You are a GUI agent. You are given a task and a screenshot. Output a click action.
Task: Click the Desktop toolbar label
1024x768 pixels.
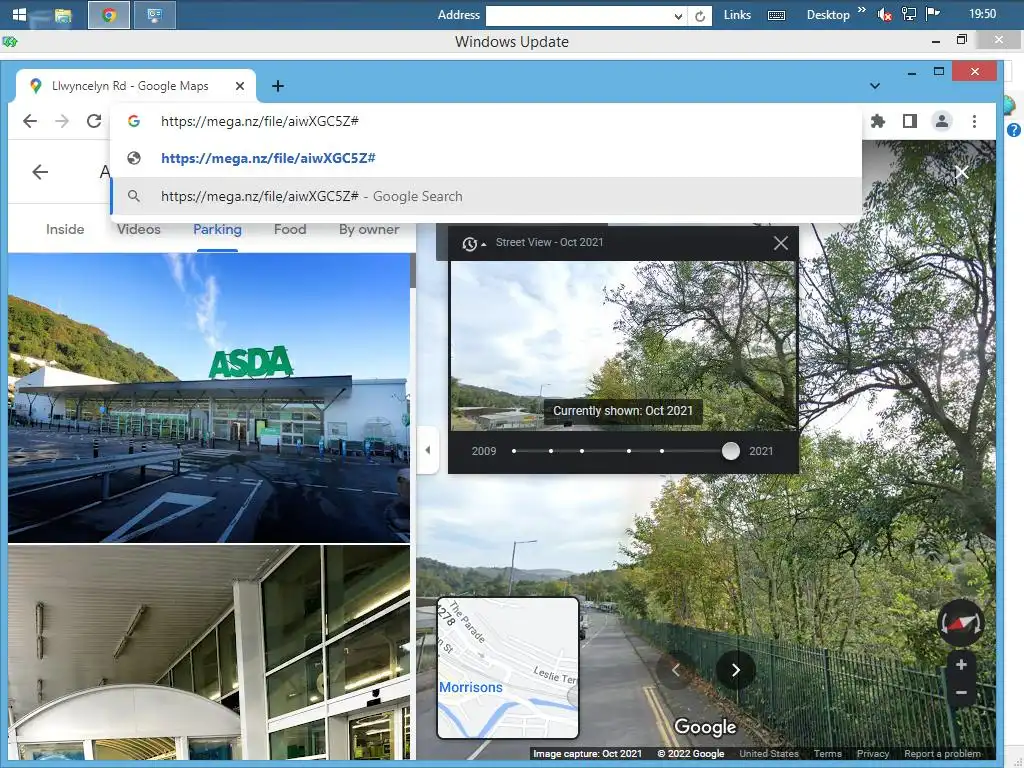(x=828, y=14)
